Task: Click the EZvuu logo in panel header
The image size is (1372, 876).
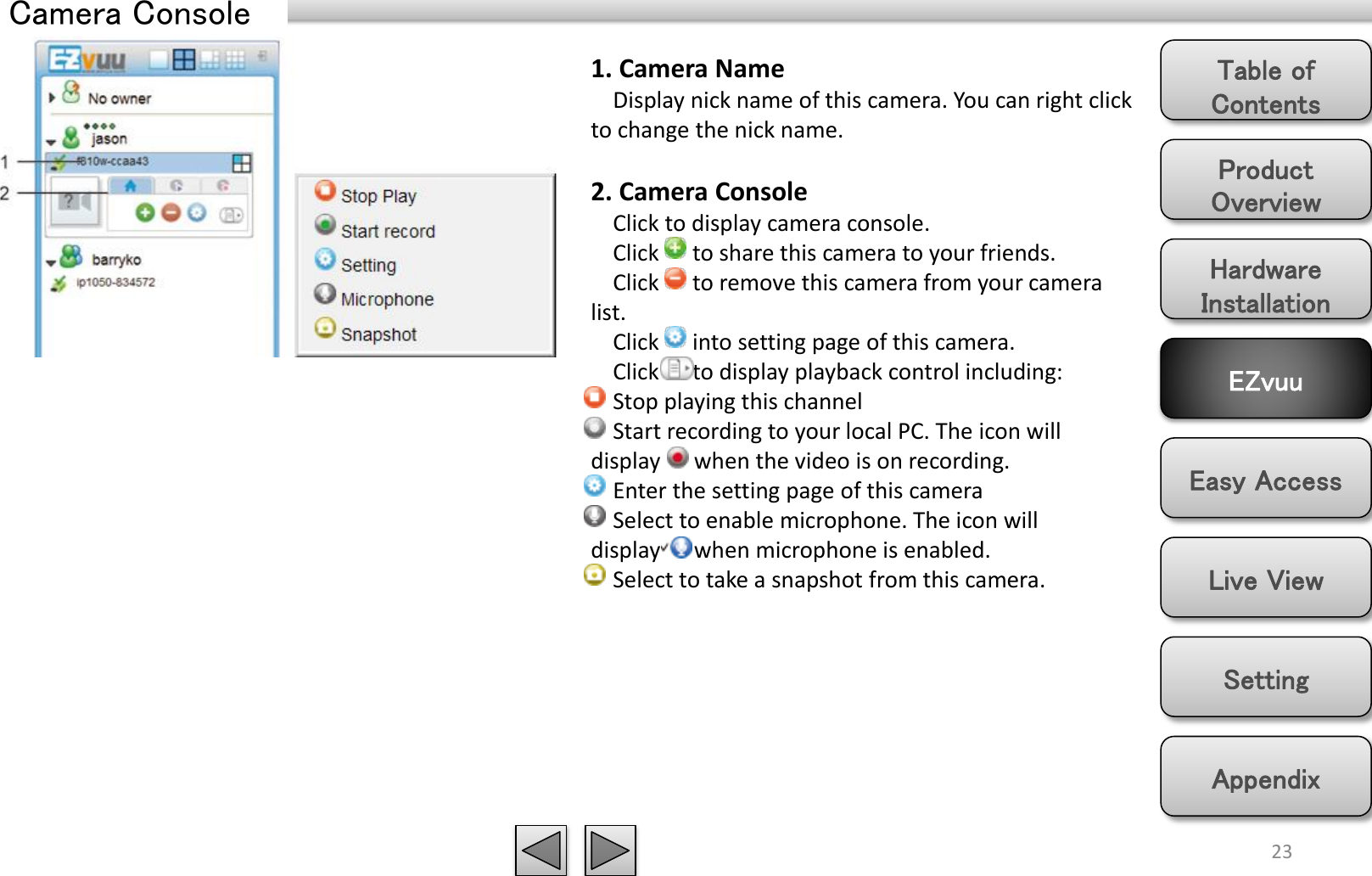Action: click(x=87, y=59)
